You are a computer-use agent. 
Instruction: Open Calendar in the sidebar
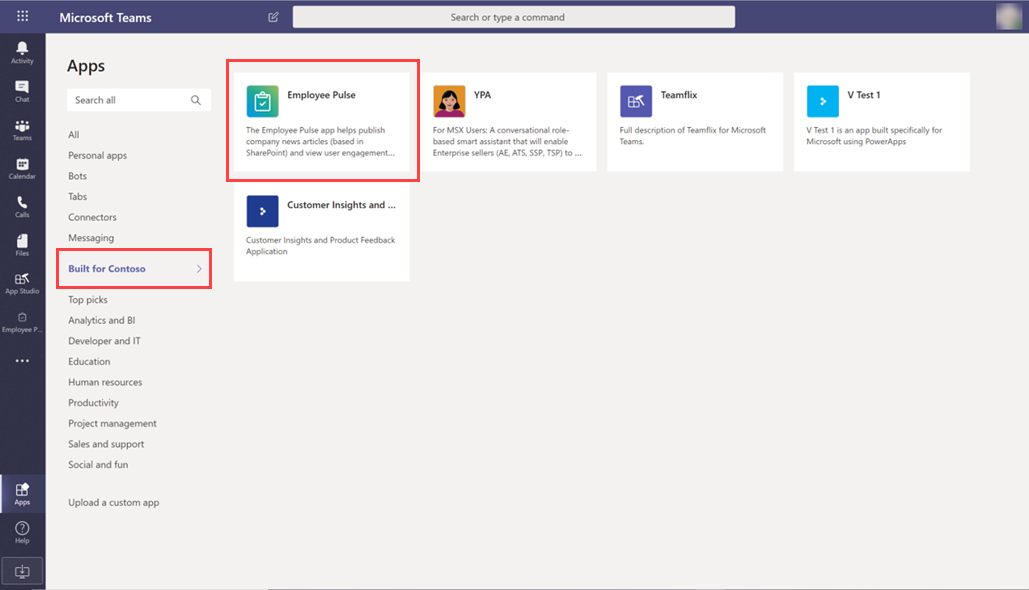22,168
